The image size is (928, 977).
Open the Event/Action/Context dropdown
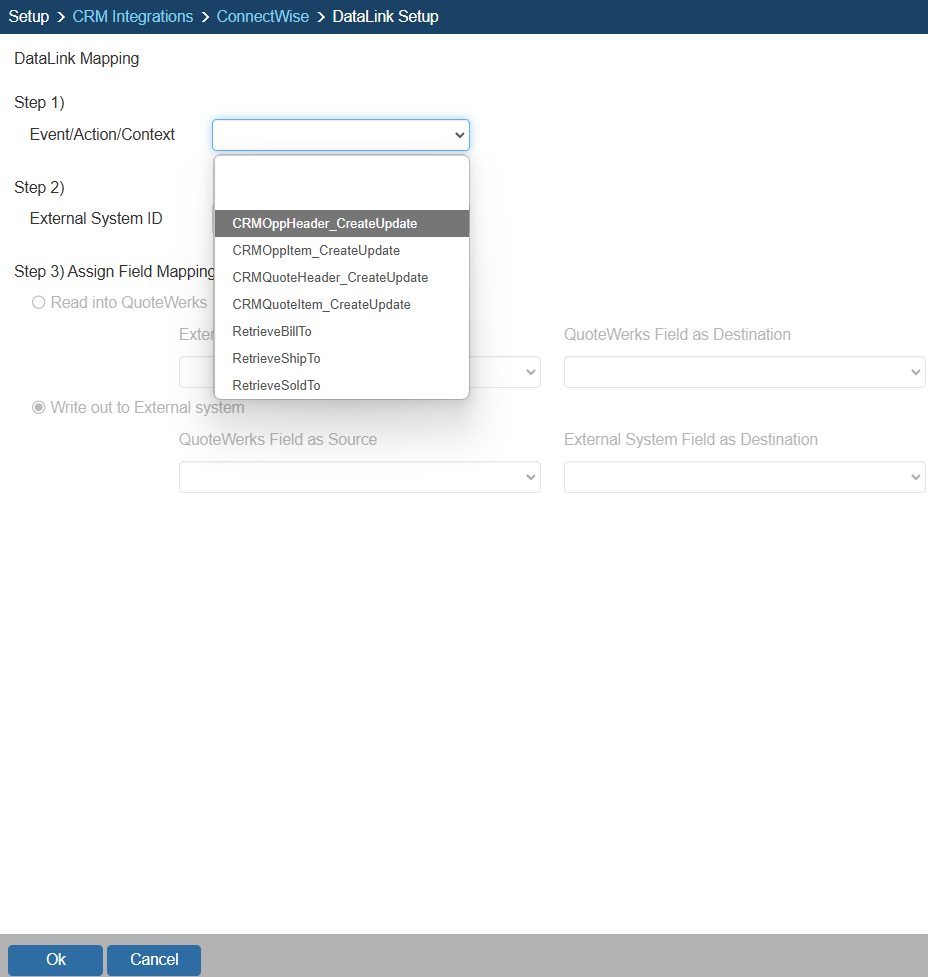pos(340,135)
